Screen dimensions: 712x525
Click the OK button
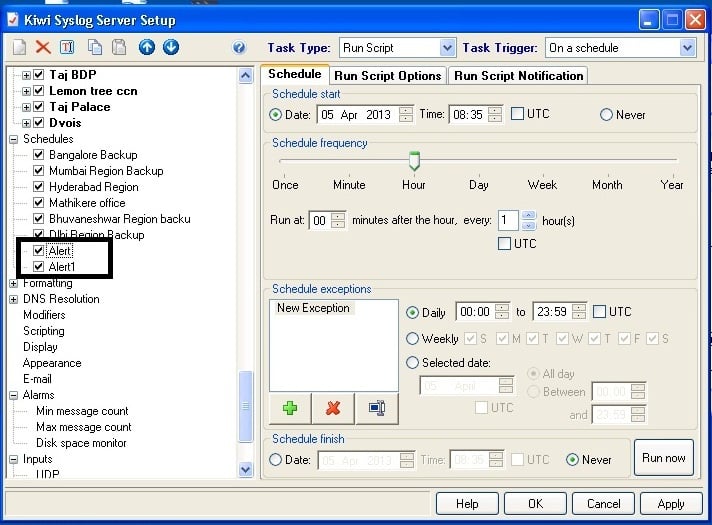point(535,504)
